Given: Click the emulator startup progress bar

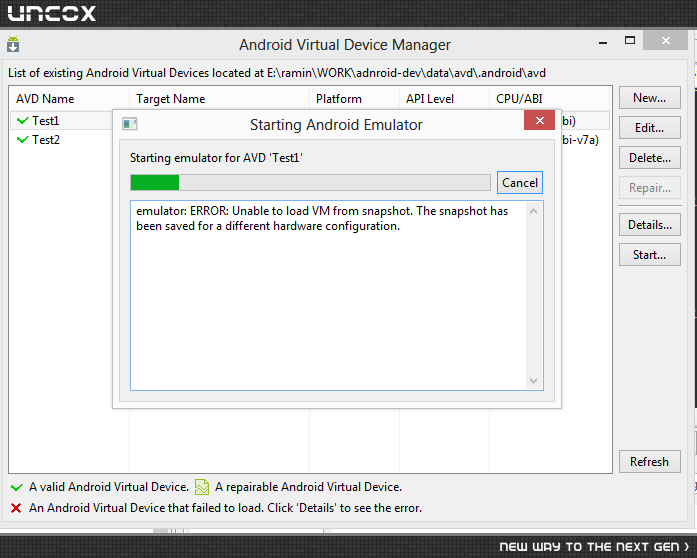Looking at the screenshot, I should 310,182.
